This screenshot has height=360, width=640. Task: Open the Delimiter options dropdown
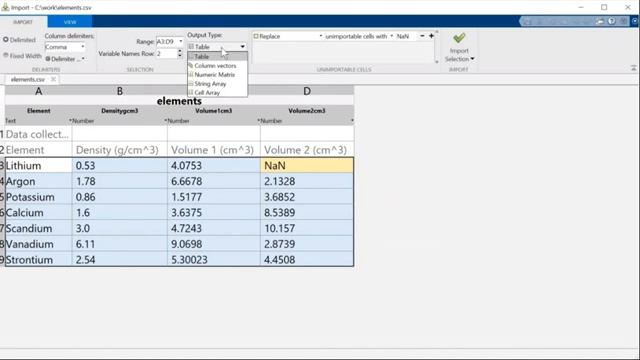click(x=65, y=59)
